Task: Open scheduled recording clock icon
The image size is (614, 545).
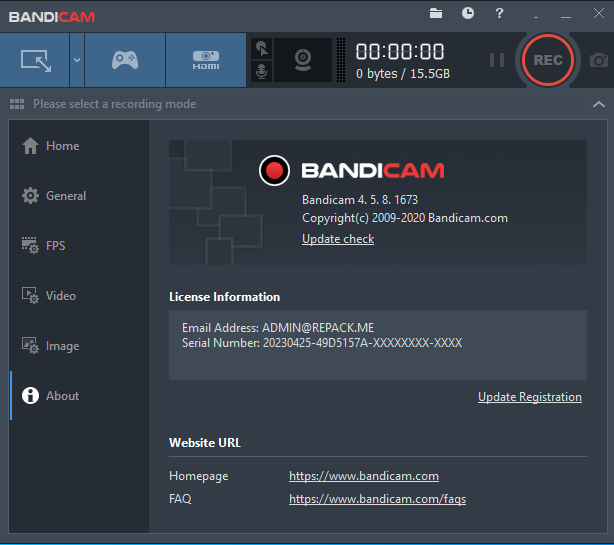Action: (x=468, y=13)
